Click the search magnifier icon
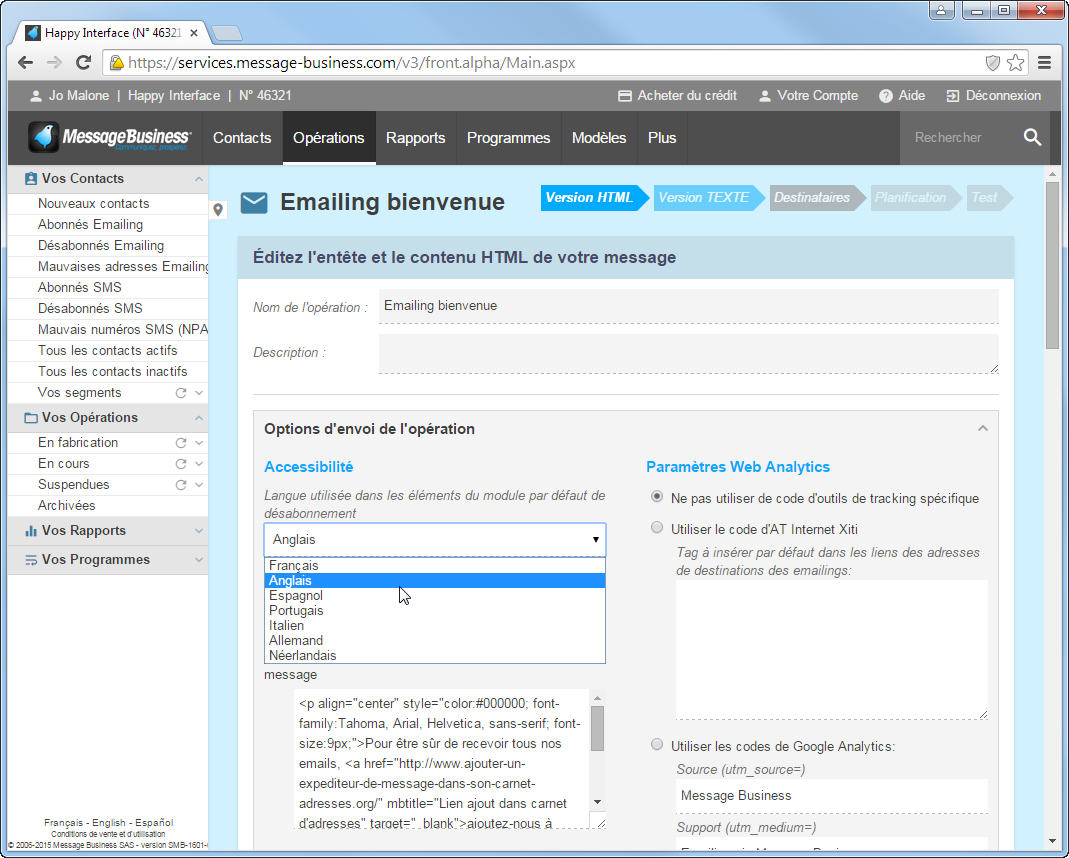 (x=1032, y=138)
